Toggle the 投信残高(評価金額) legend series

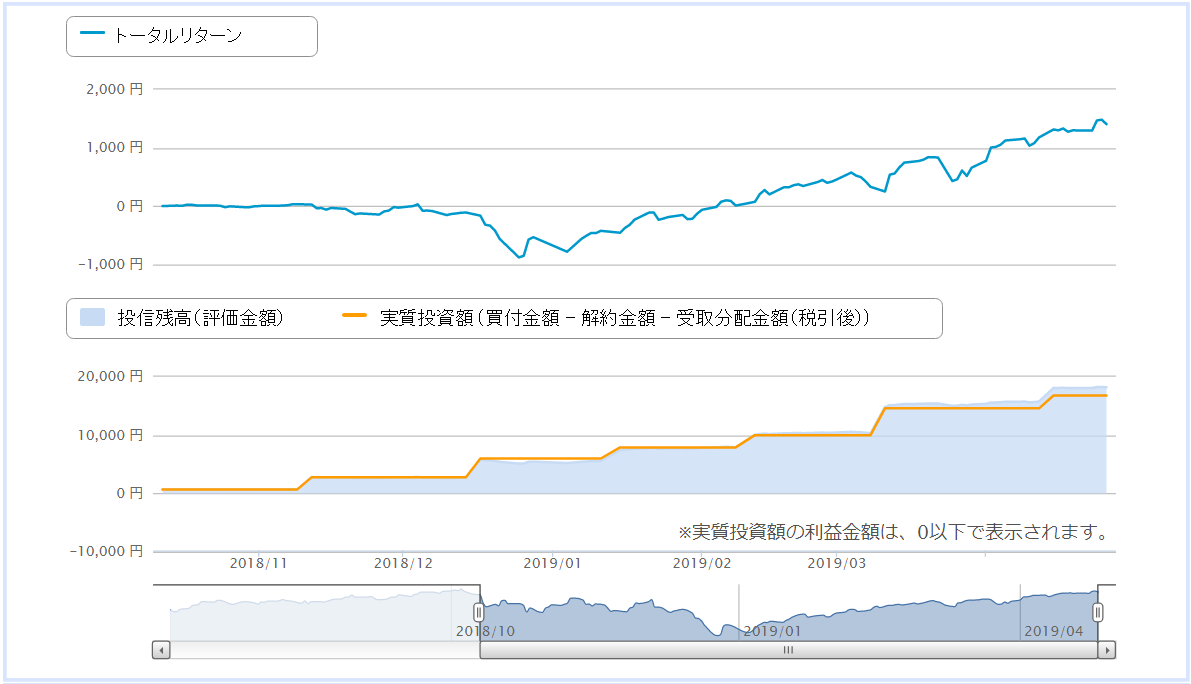182,318
